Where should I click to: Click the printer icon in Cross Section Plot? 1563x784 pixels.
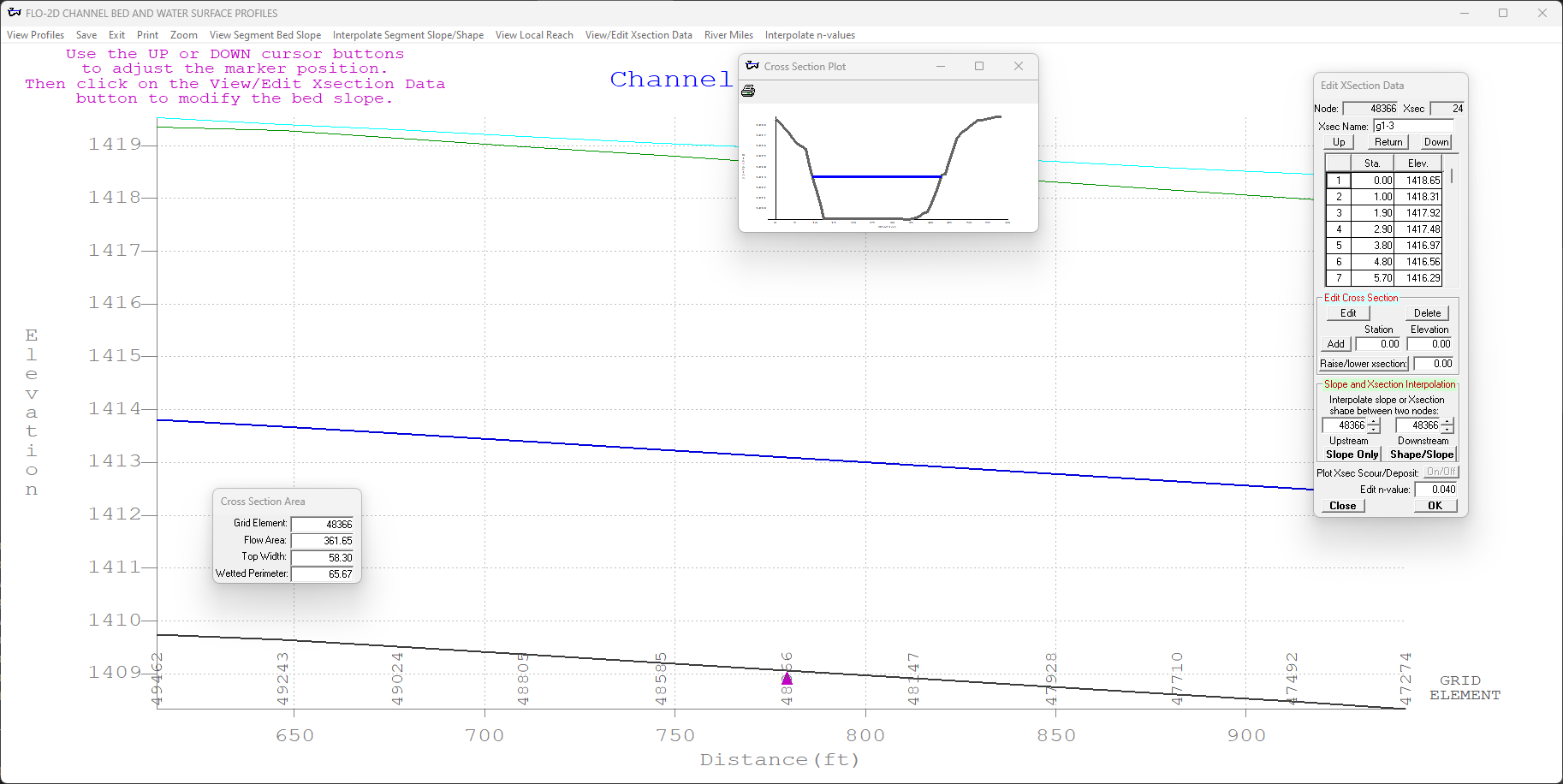(748, 91)
